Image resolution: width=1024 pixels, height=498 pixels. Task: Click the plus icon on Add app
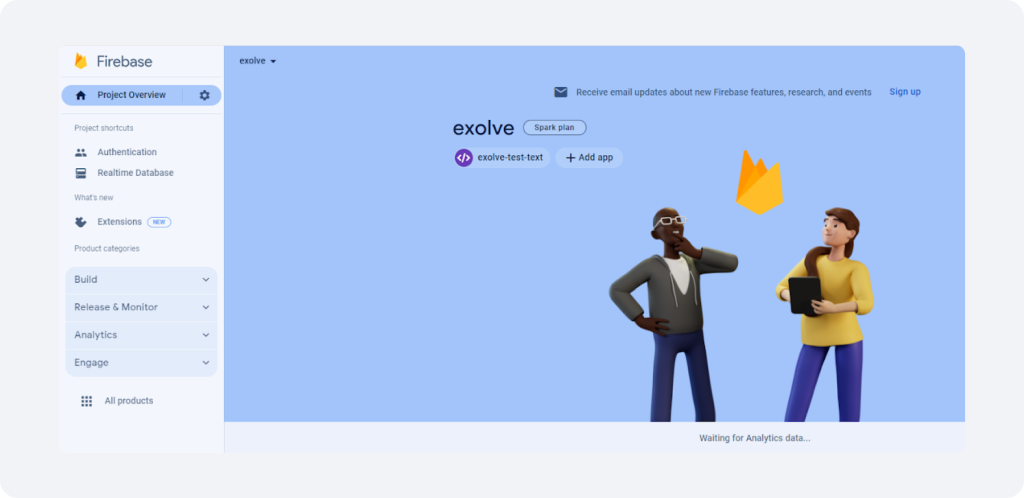click(x=570, y=158)
